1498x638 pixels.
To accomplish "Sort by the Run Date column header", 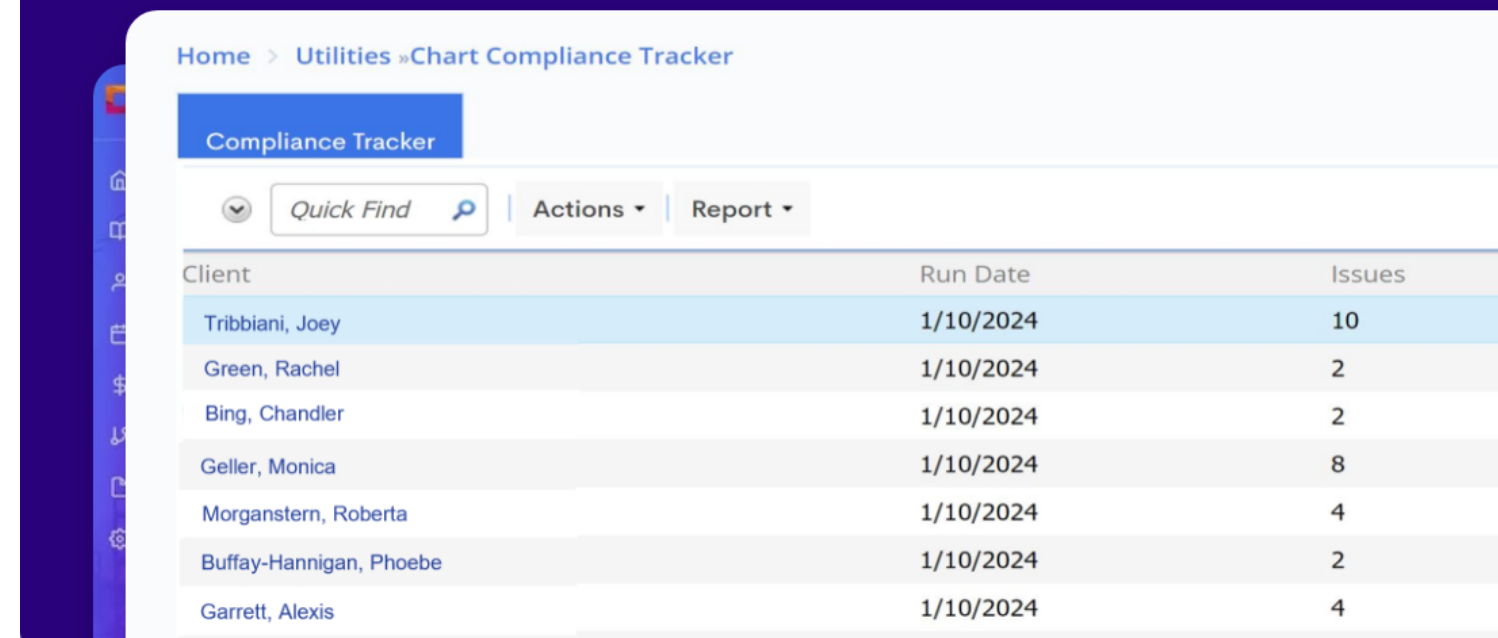I will tap(974, 274).
